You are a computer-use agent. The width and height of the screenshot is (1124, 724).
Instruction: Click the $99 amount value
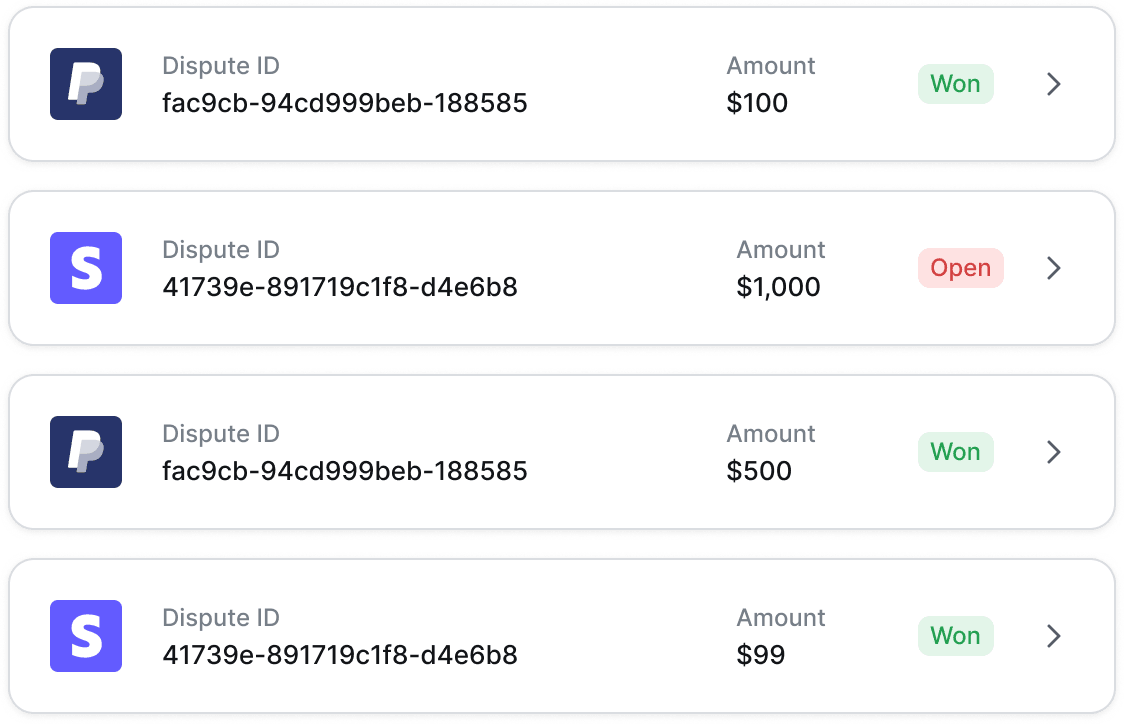pos(761,655)
